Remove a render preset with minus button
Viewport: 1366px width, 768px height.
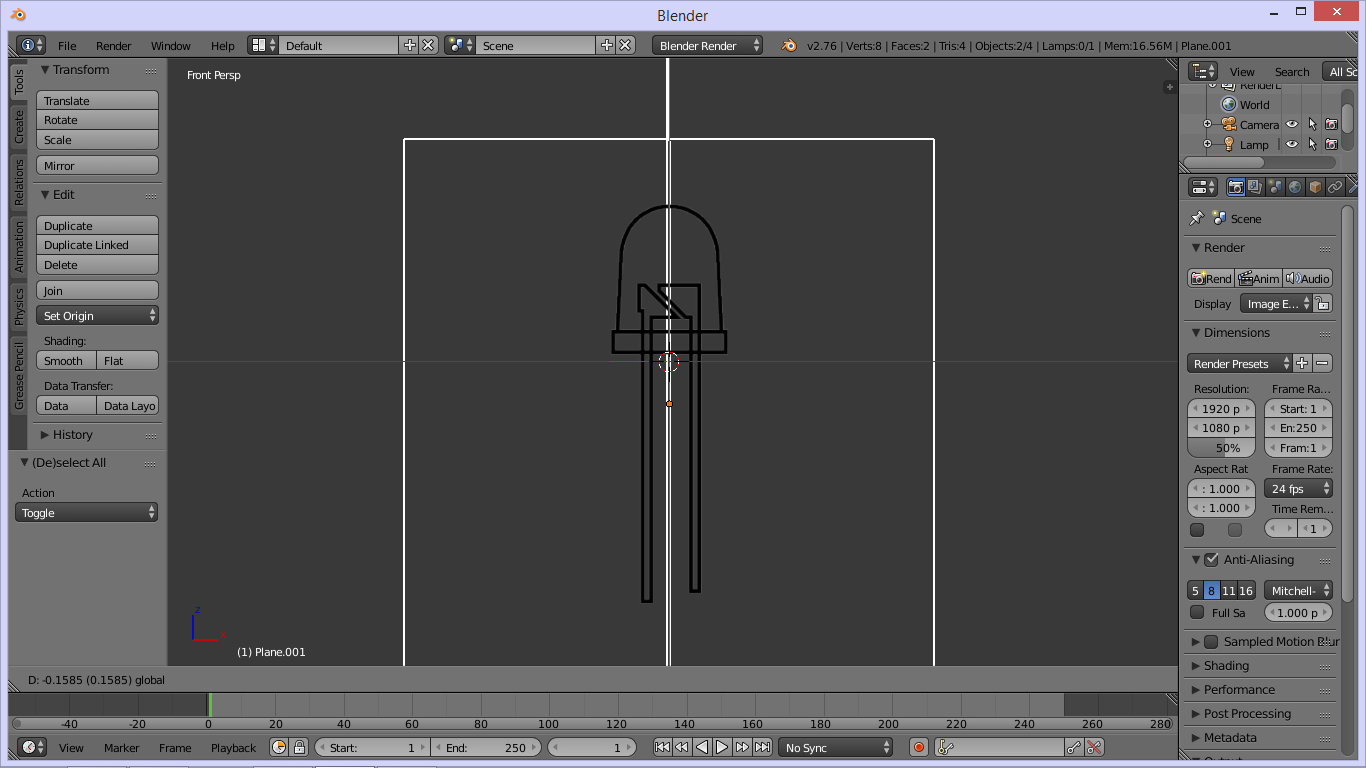coord(1323,363)
